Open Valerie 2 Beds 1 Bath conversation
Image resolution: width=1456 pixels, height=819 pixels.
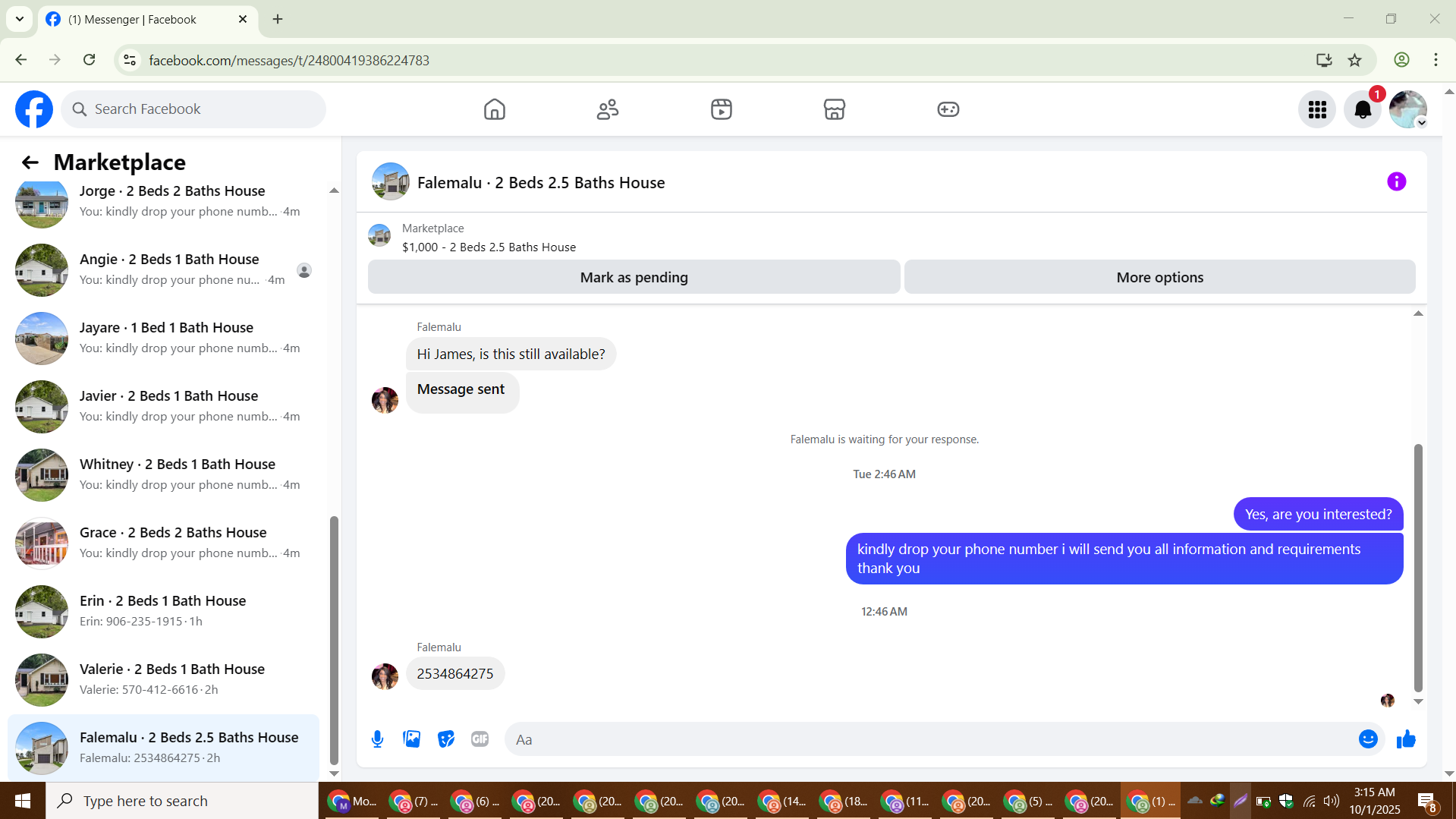(163, 680)
